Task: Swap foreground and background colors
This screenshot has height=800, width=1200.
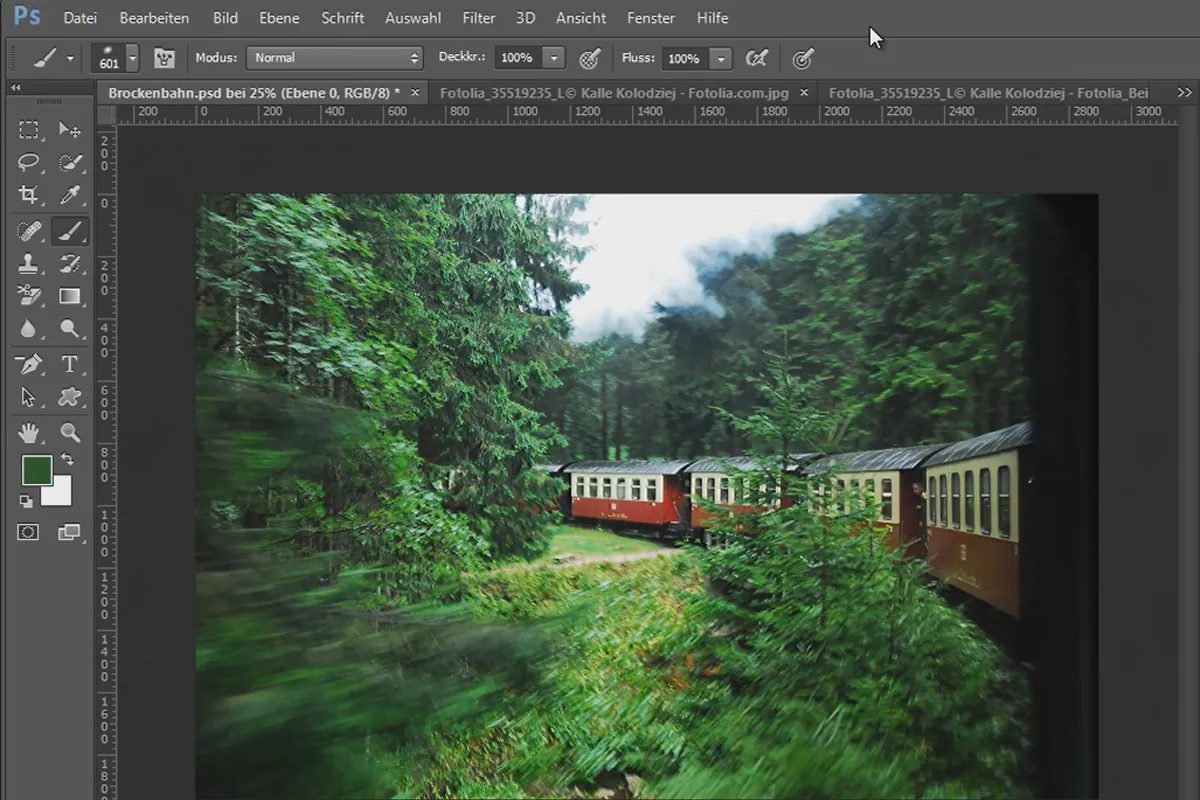Action: 67,459
